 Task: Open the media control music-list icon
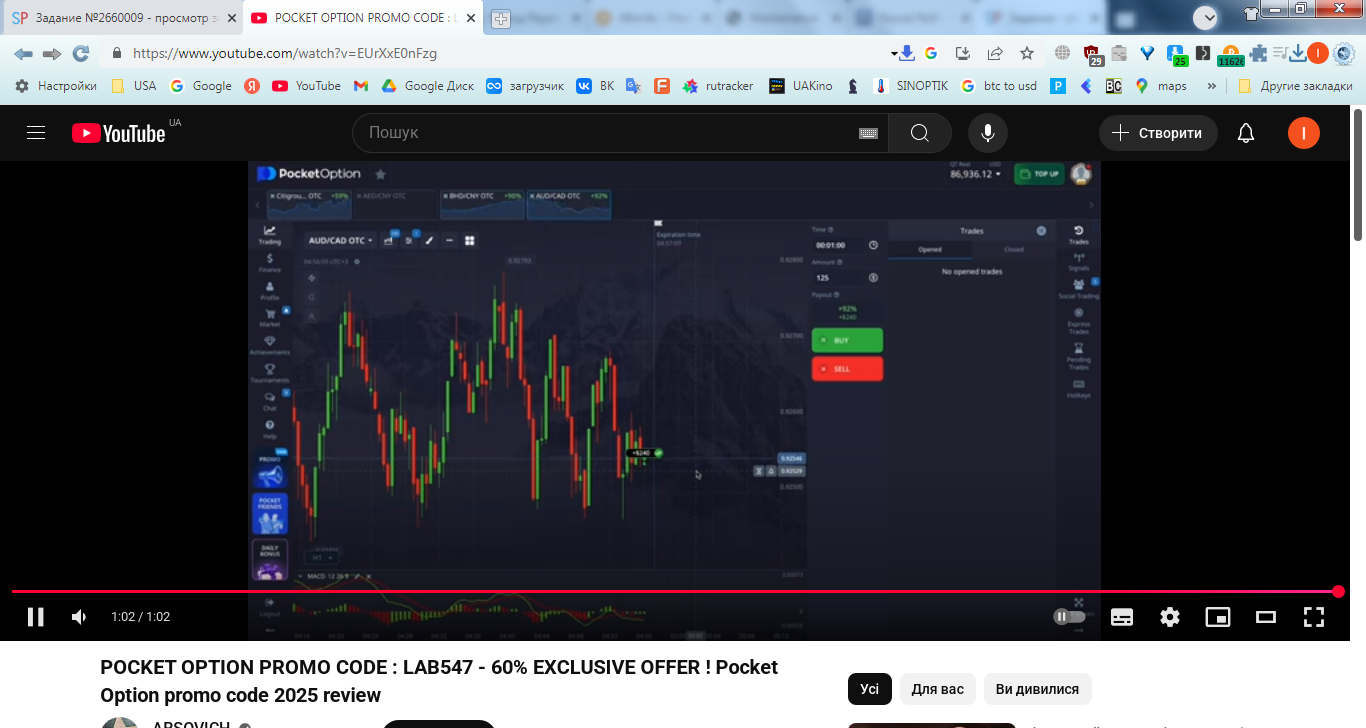coord(1279,54)
